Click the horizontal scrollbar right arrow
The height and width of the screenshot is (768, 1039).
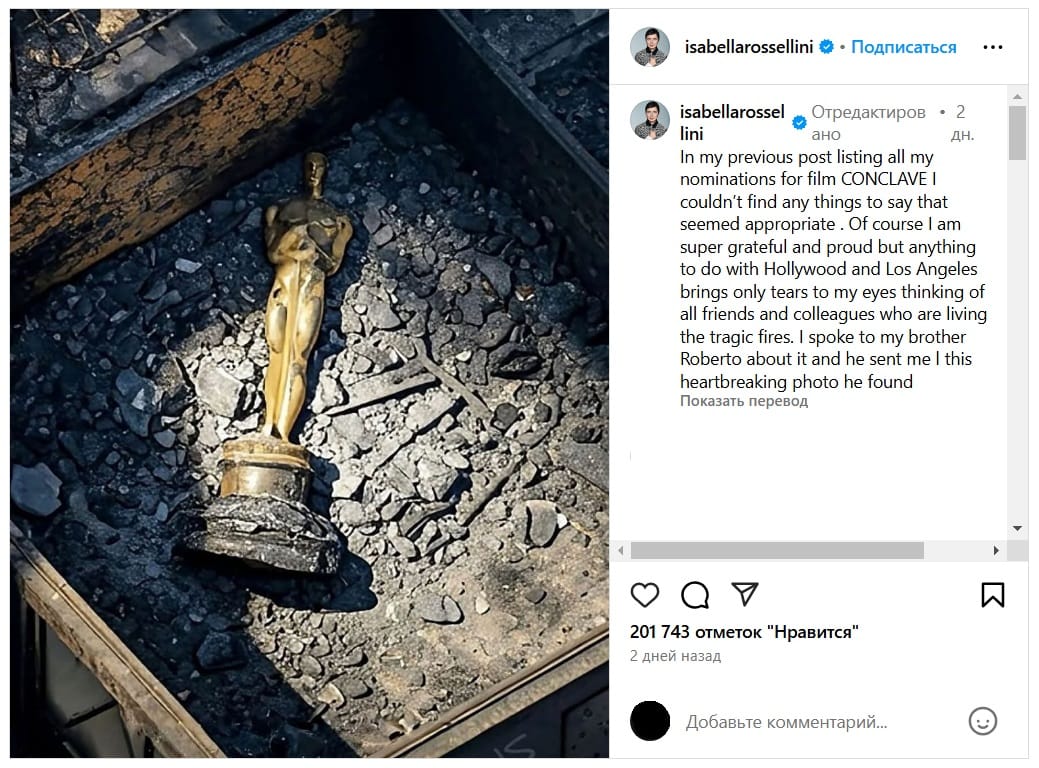tap(996, 550)
